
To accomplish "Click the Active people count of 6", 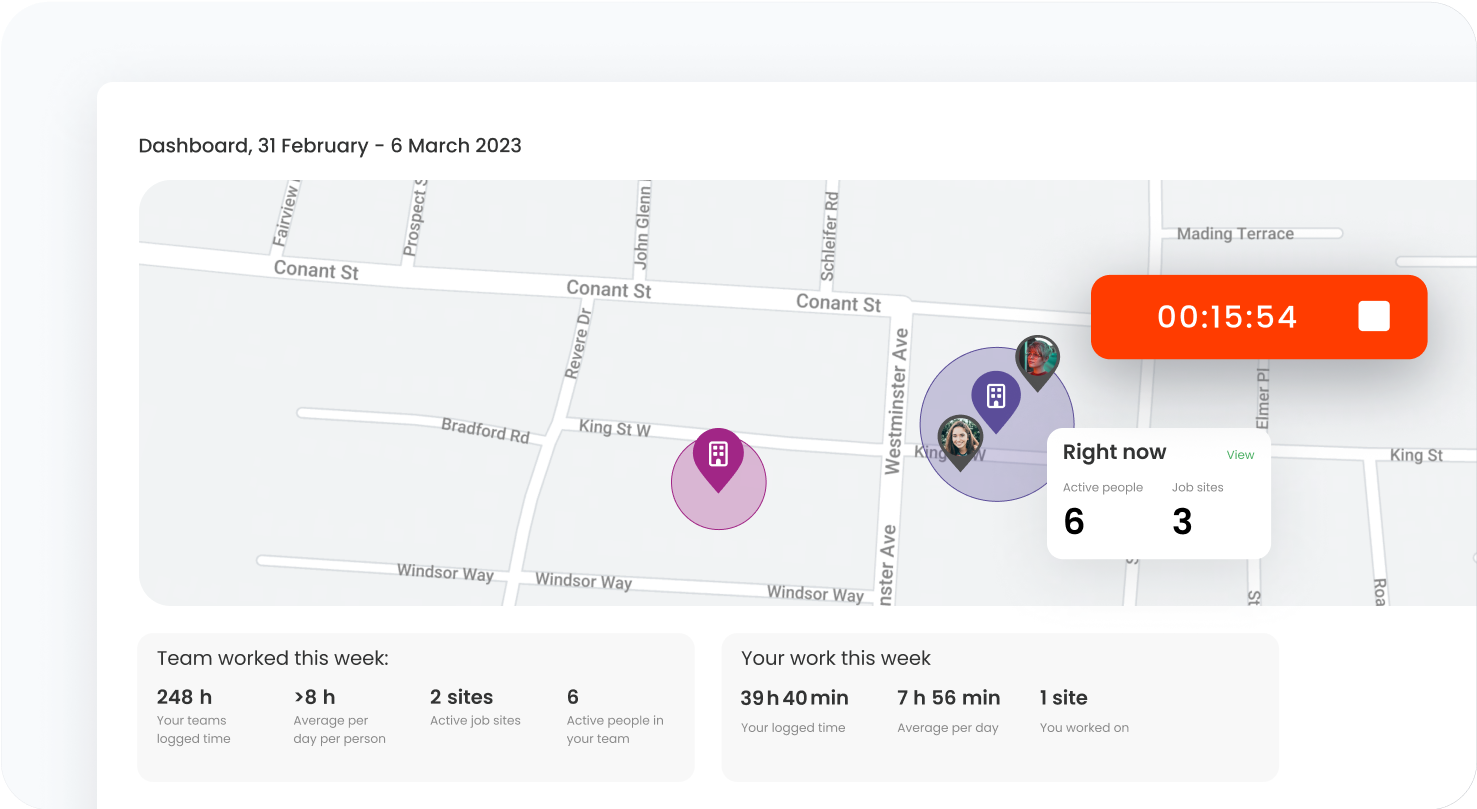I will (x=1074, y=521).
